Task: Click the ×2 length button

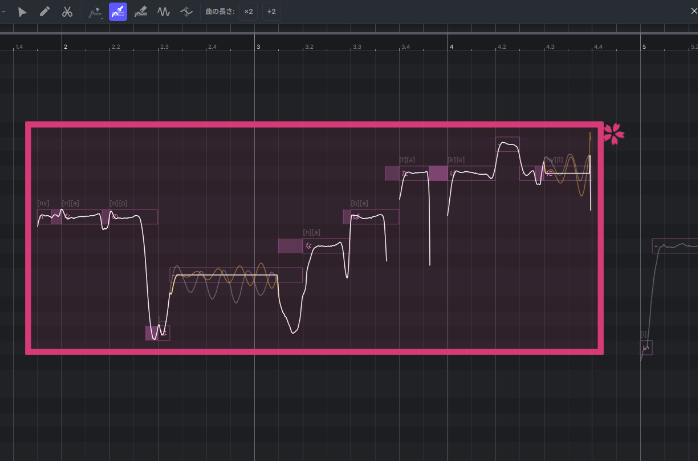Action: (248, 12)
